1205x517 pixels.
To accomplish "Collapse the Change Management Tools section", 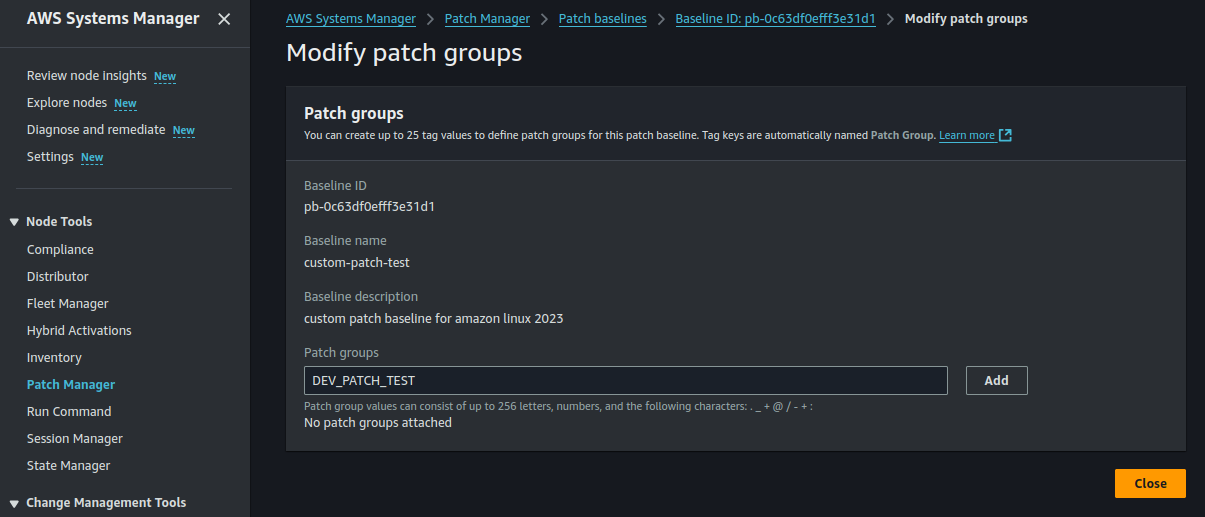I will (x=14, y=503).
